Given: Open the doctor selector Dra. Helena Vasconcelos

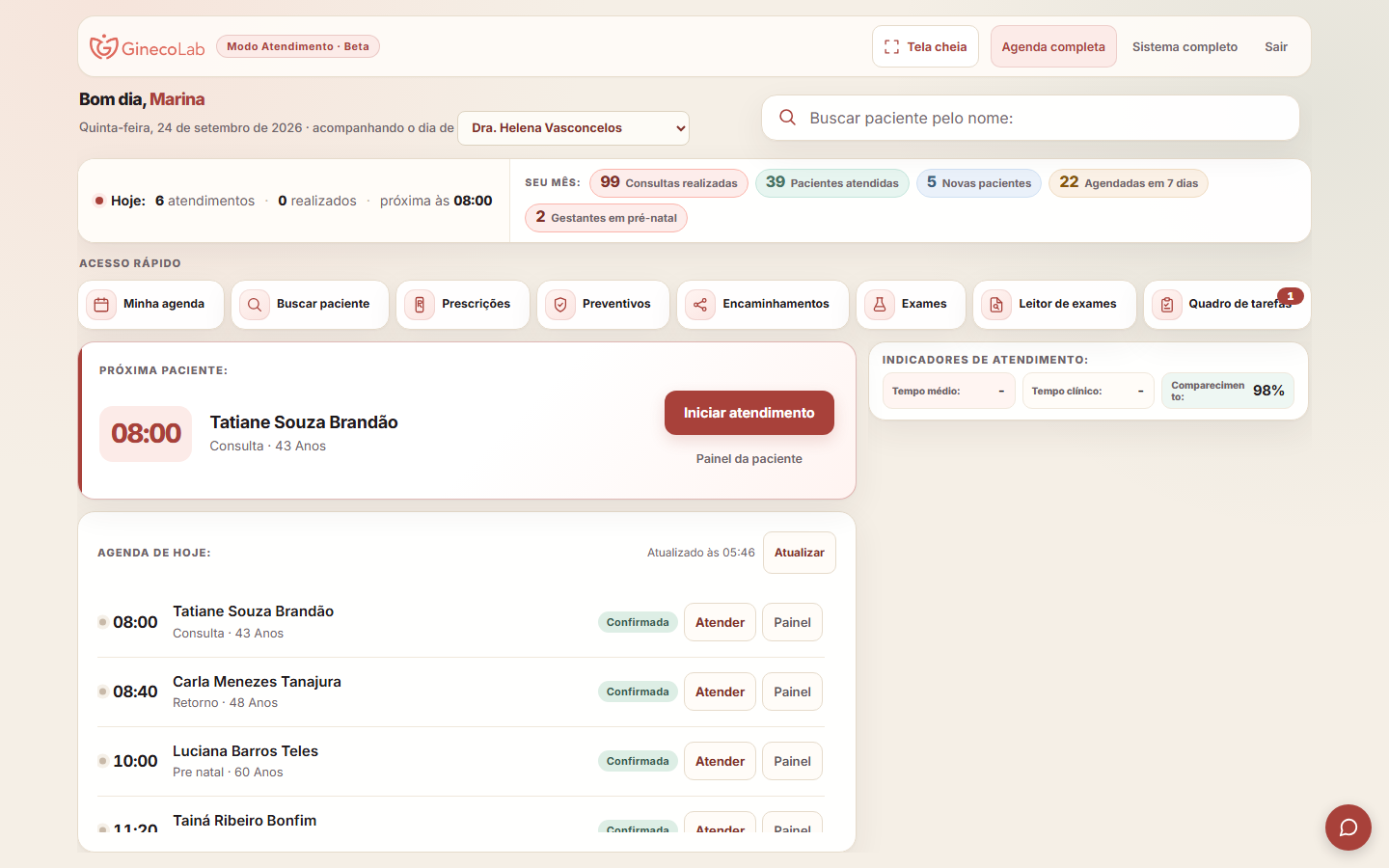Looking at the screenshot, I should [x=573, y=128].
